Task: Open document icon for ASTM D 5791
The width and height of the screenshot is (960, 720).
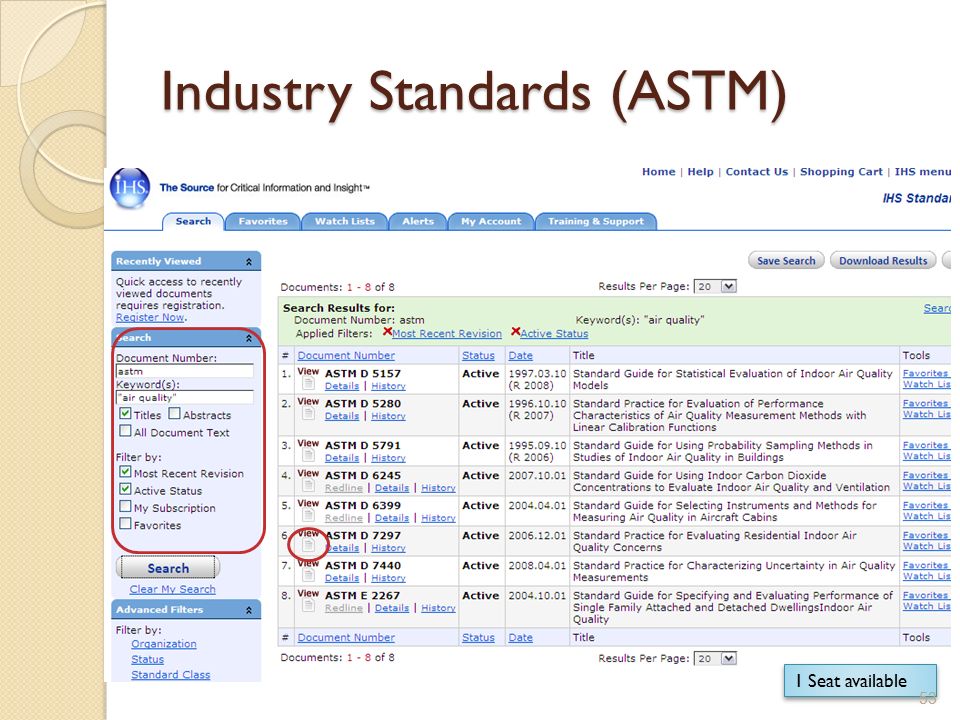Action: tap(309, 456)
